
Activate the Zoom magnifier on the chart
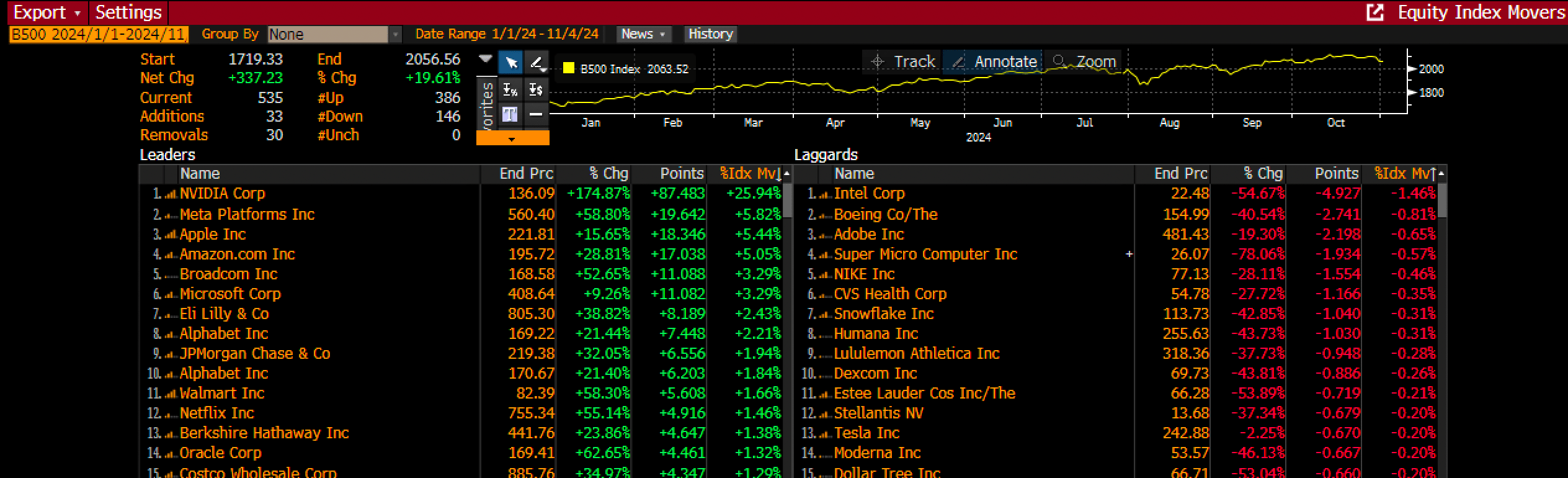1084,61
